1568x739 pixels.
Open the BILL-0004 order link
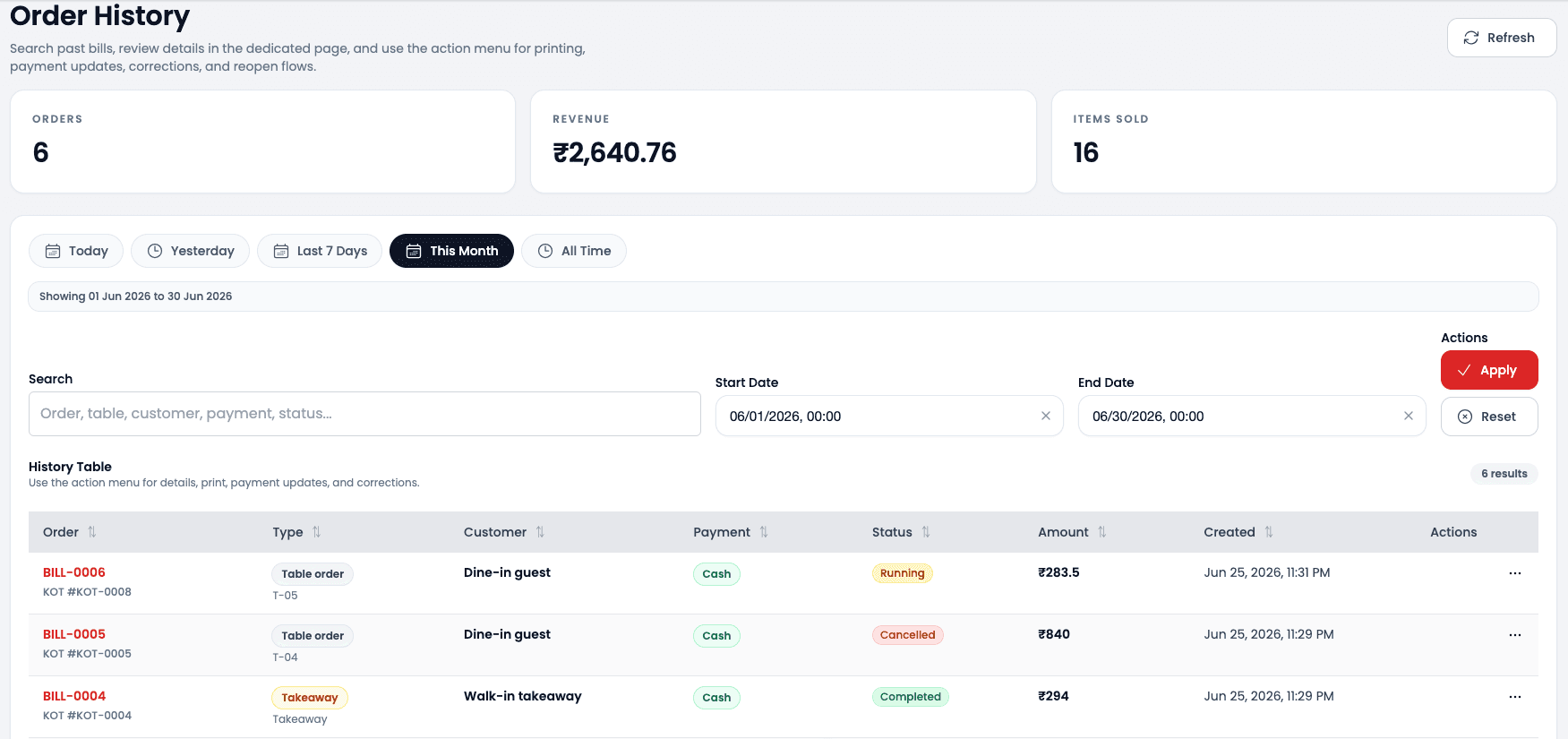74,696
